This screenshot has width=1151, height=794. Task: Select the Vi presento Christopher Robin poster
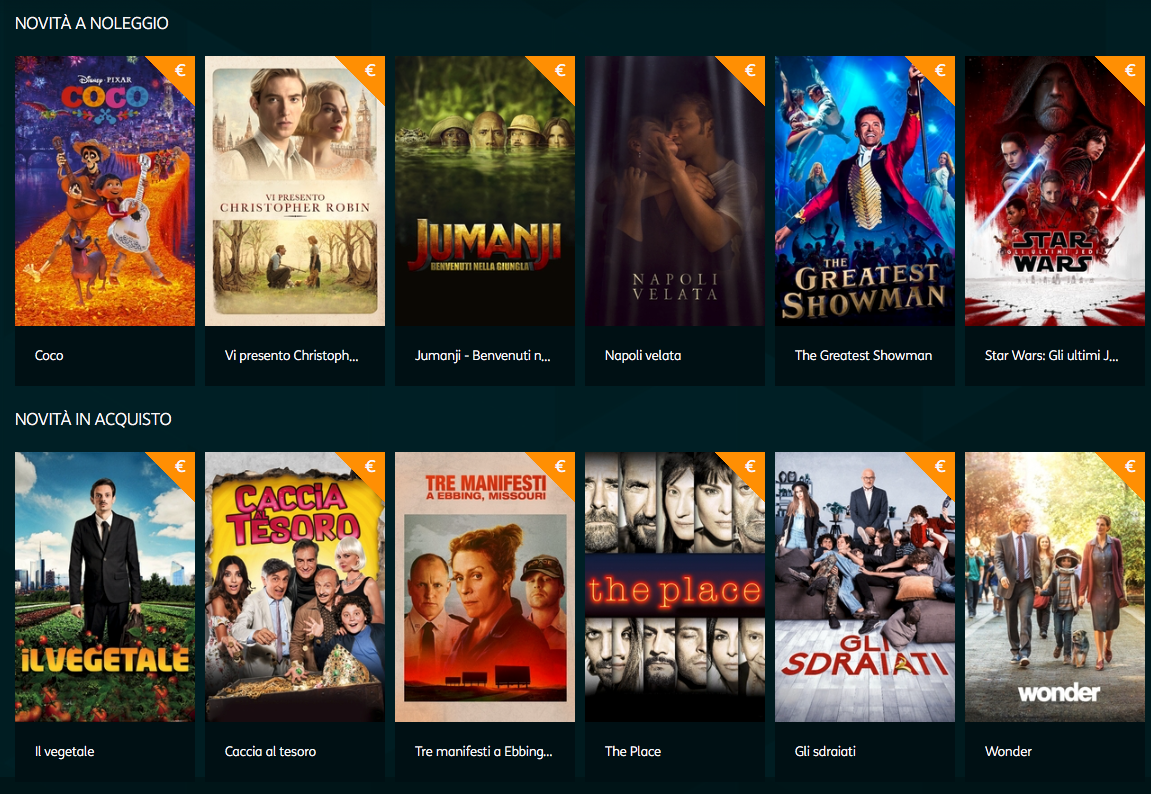(294, 191)
